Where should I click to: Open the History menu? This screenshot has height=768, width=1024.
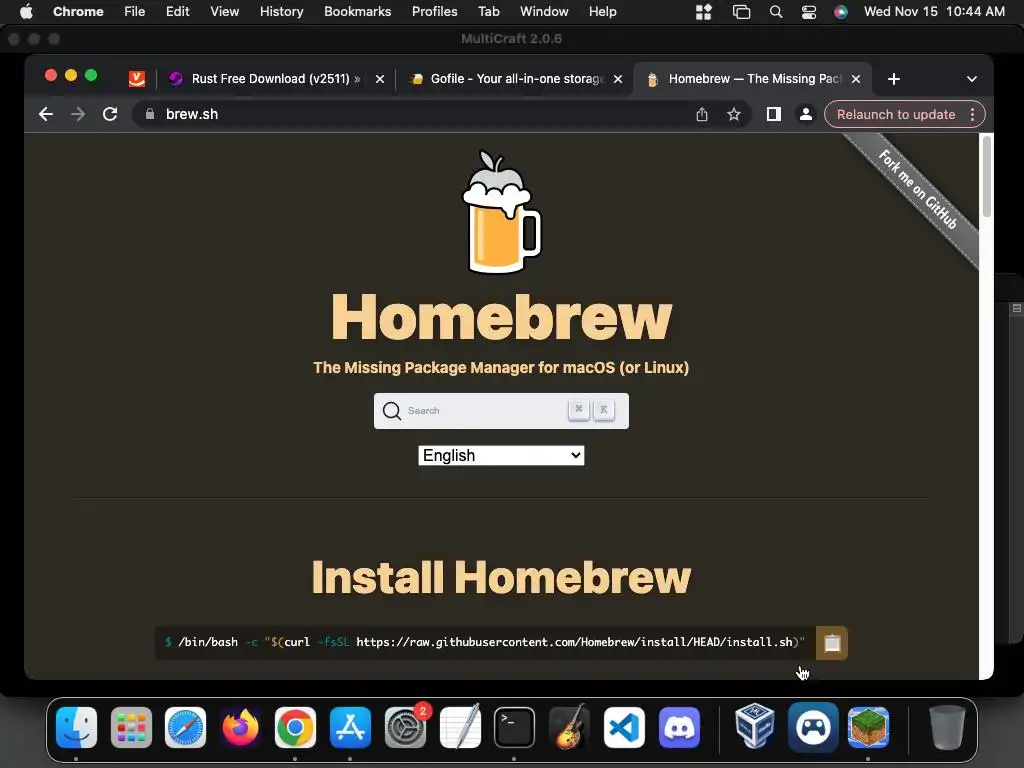click(281, 12)
